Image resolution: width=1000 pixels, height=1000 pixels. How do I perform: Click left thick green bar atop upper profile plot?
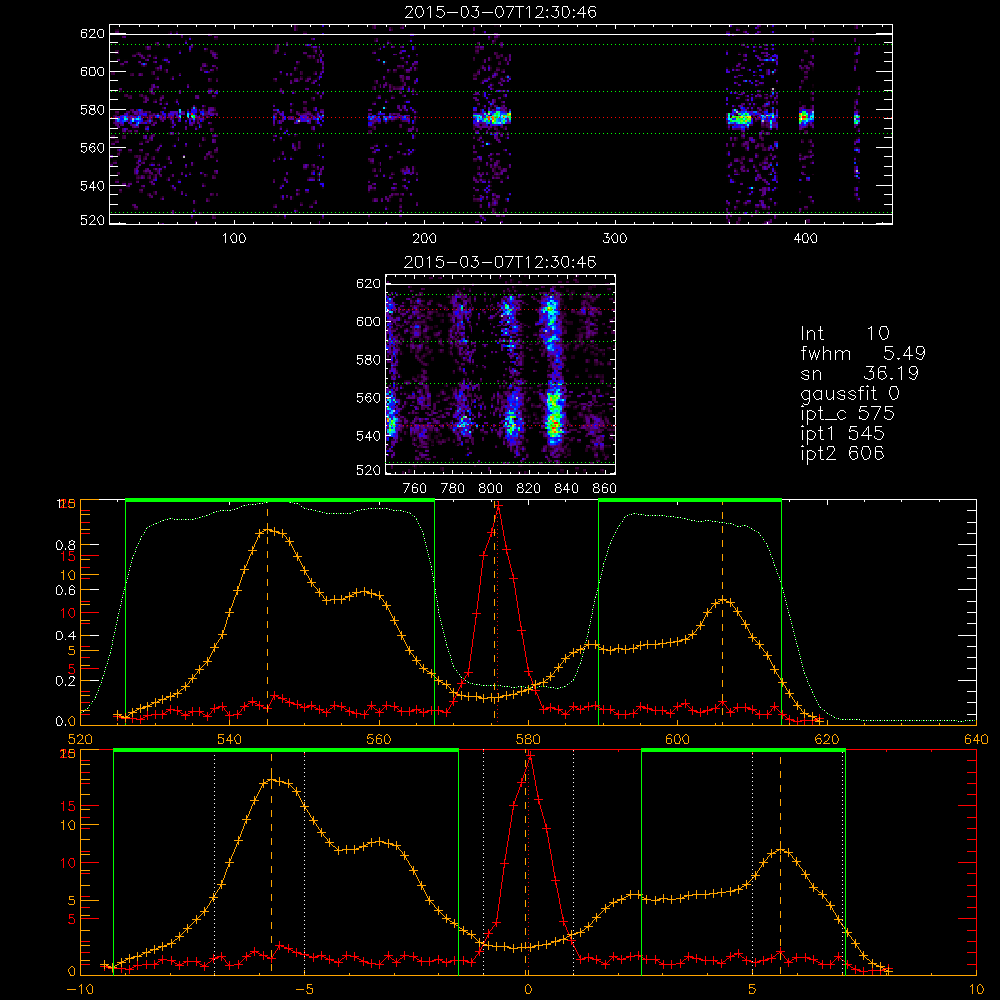coord(280,500)
